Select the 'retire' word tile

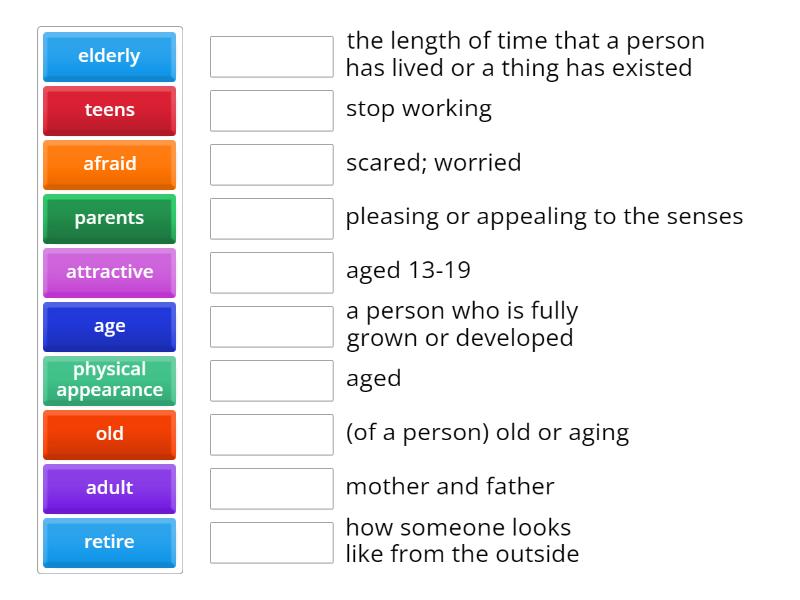click(x=109, y=542)
